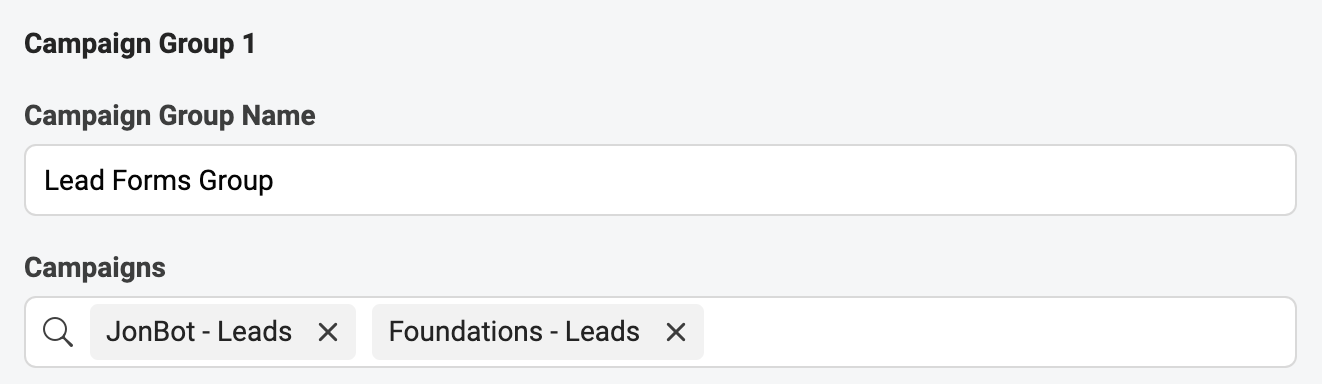Delete Foundations - Leads using its X icon

click(x=676, y=332)
